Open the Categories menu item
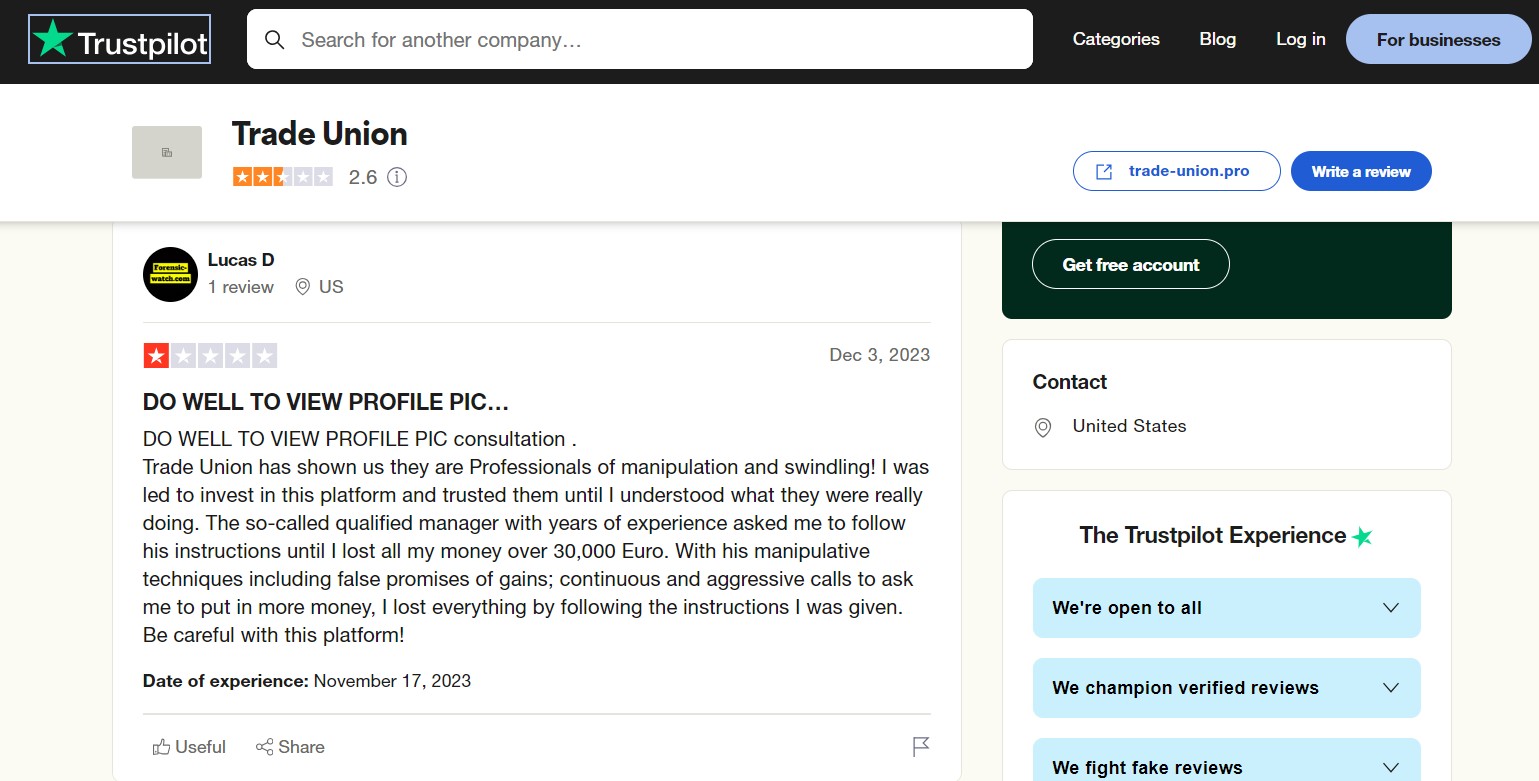This screenshot has height=781, width=1539. point(1116,40)
